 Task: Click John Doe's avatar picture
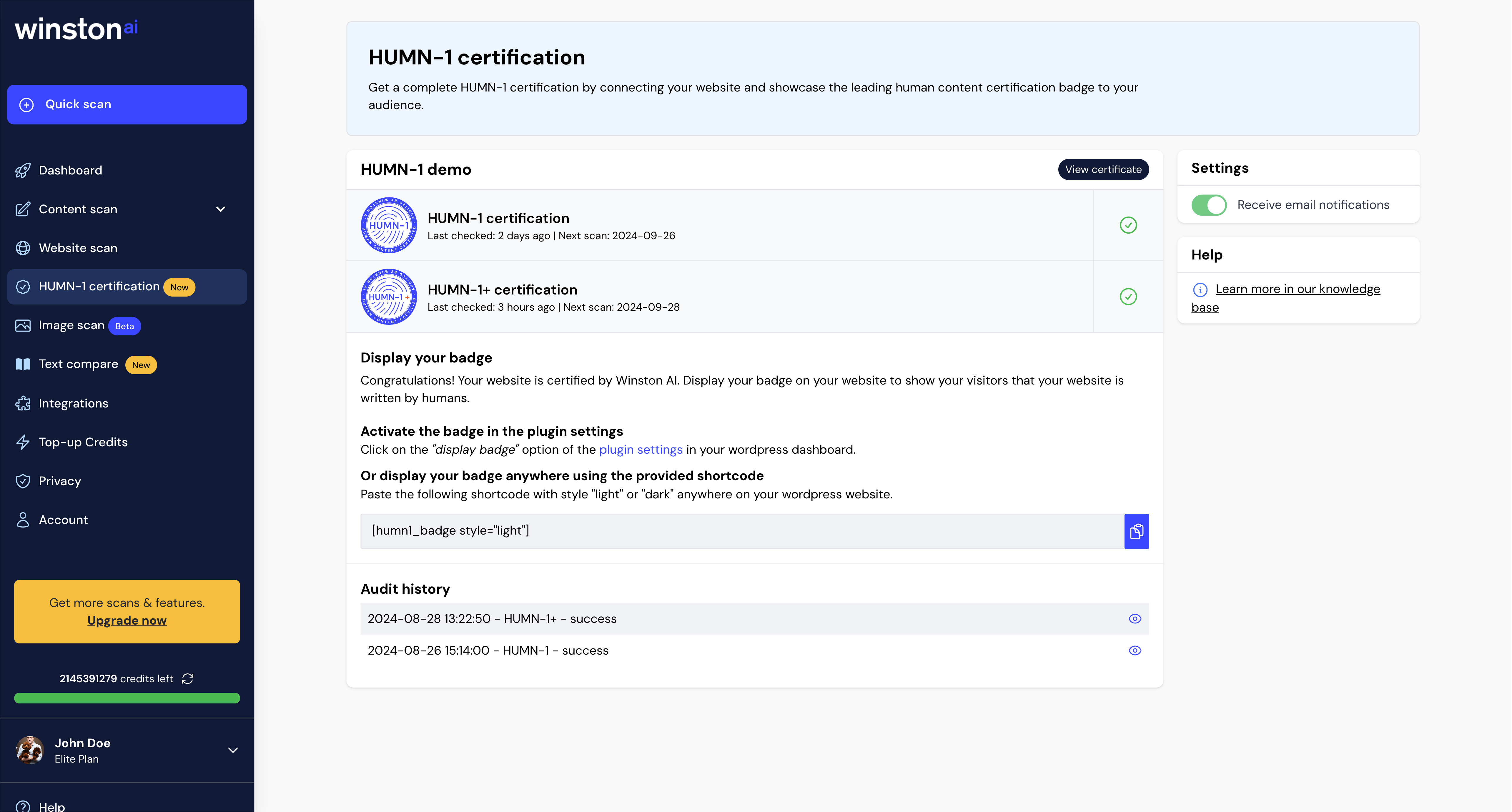pyautogui.click(x=30, y=750)
